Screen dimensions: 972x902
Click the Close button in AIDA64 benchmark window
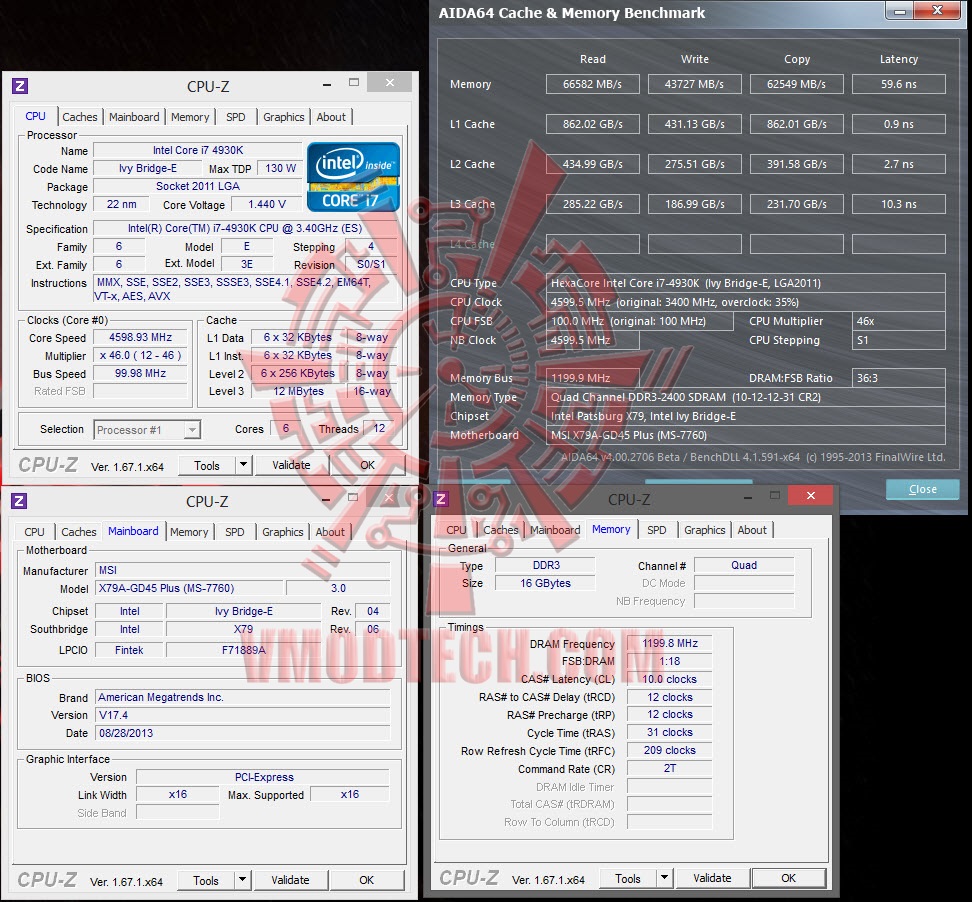tap(922, 489)
